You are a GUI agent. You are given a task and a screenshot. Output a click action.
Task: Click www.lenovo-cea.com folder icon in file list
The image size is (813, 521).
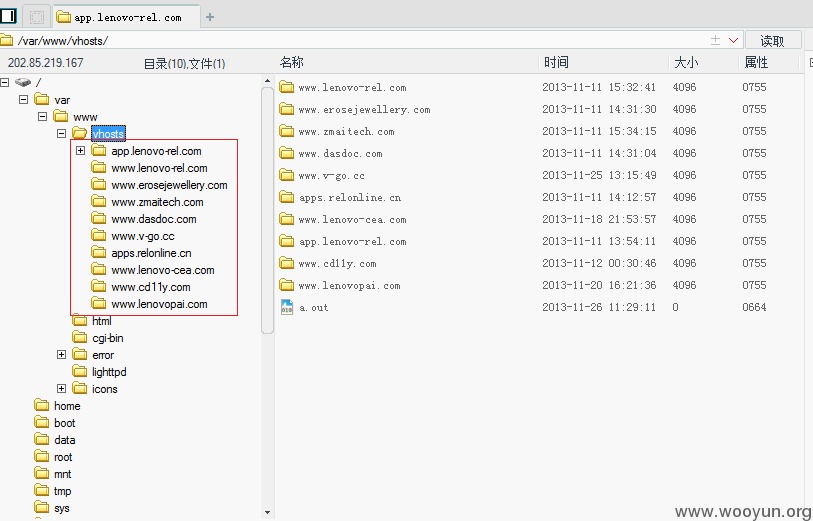pyautogui.click(x=286, y=219)
